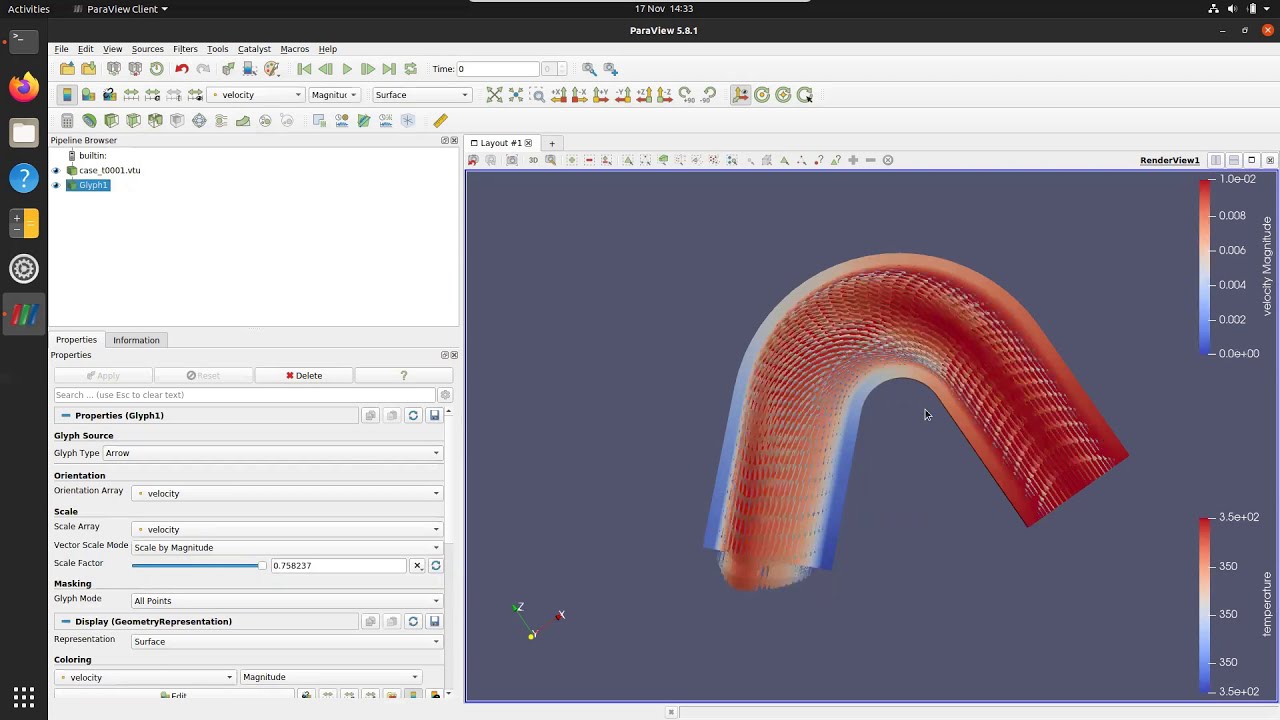Click the Zoom to Box icon
Viewport: 1280px width, 720px height.
(x=537, y=95)
